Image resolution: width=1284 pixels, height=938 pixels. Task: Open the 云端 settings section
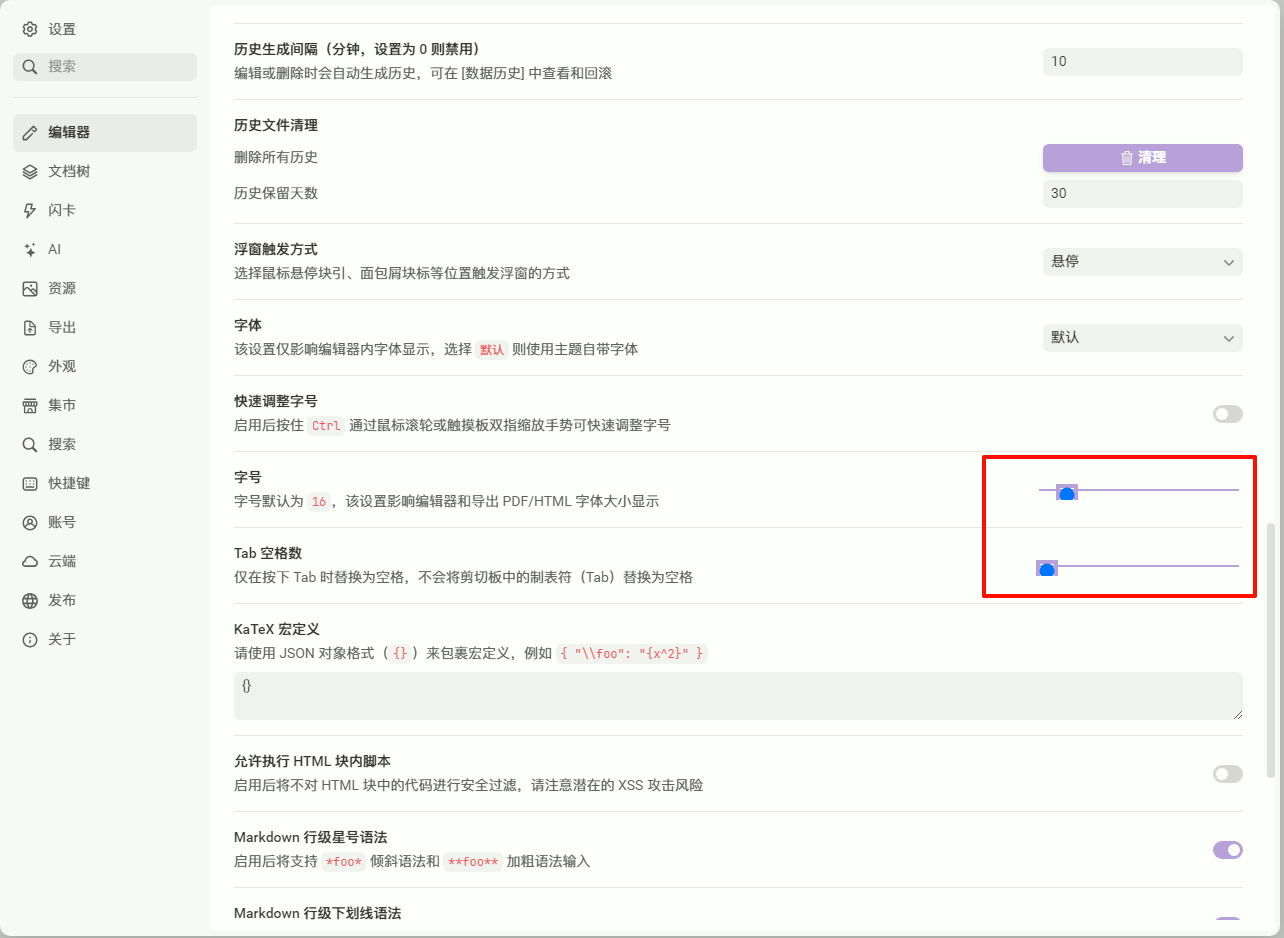click(x=62, y=561)
